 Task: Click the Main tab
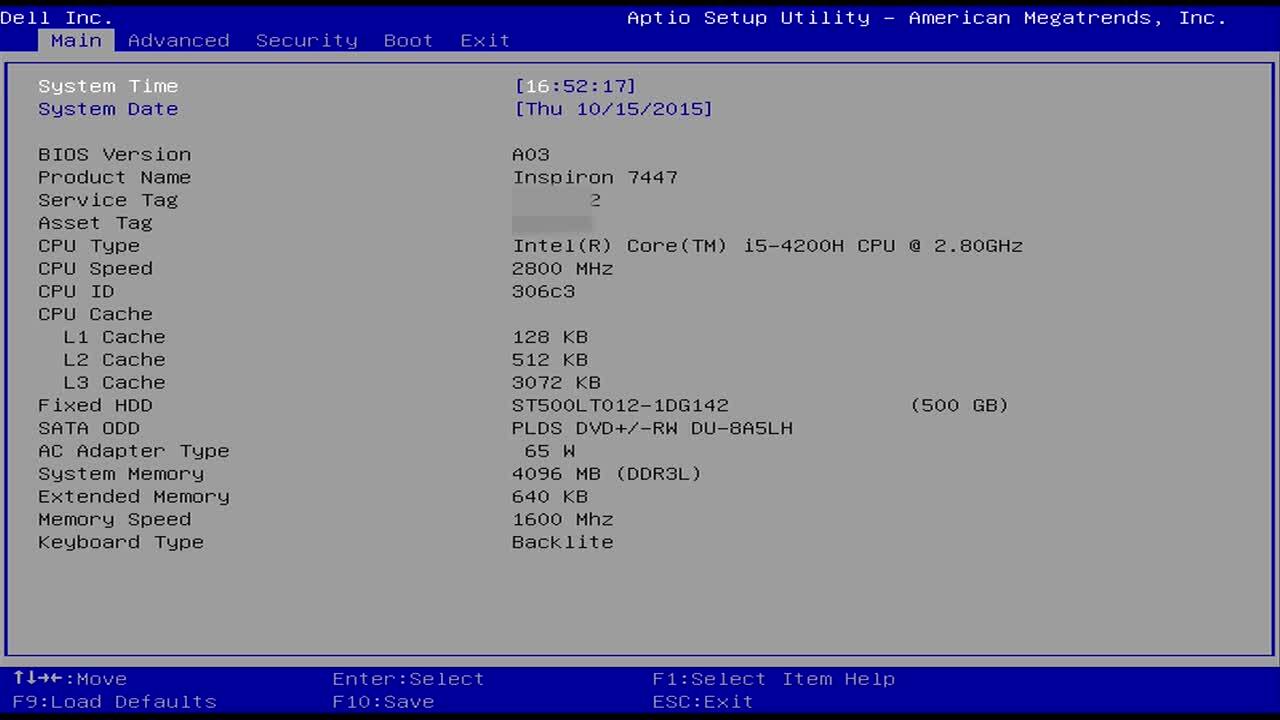(x=76, y=40)
